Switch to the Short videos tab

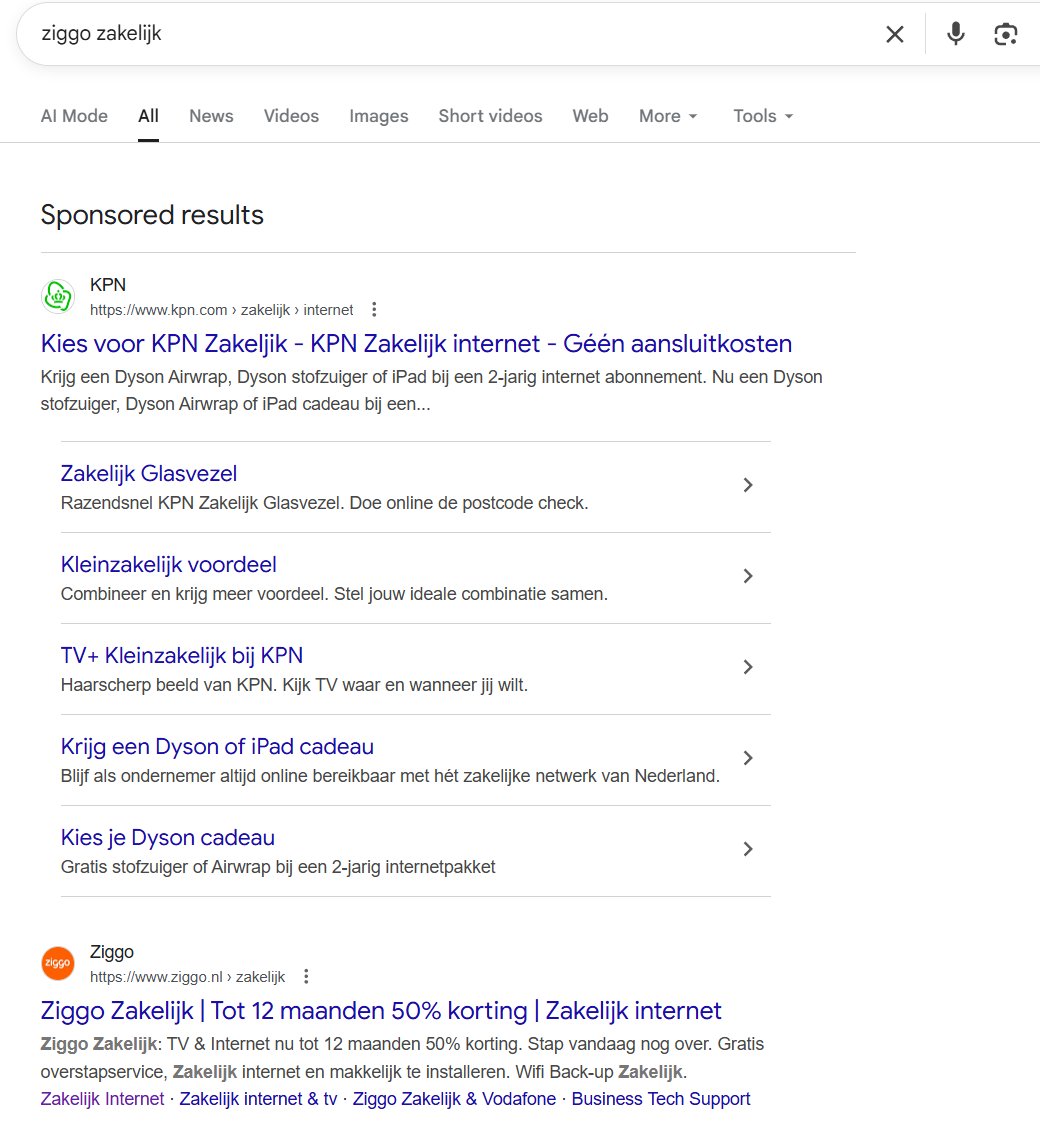tap(490, 116)
